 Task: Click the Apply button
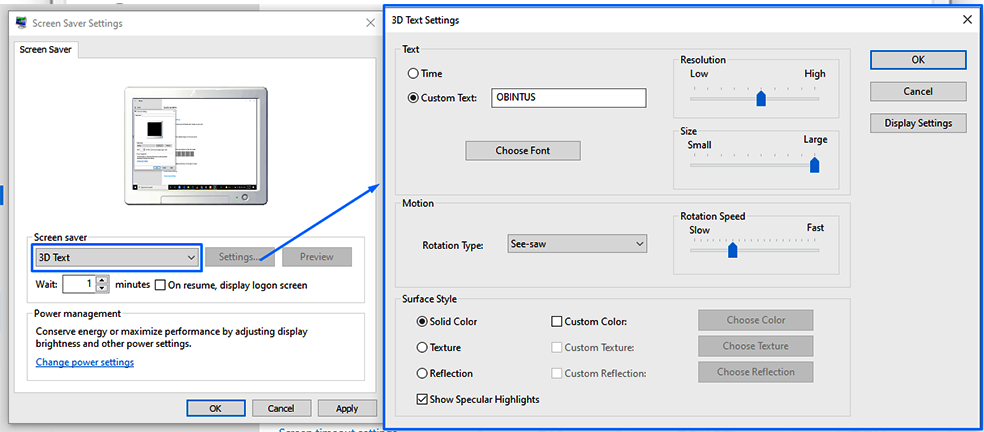347,408
